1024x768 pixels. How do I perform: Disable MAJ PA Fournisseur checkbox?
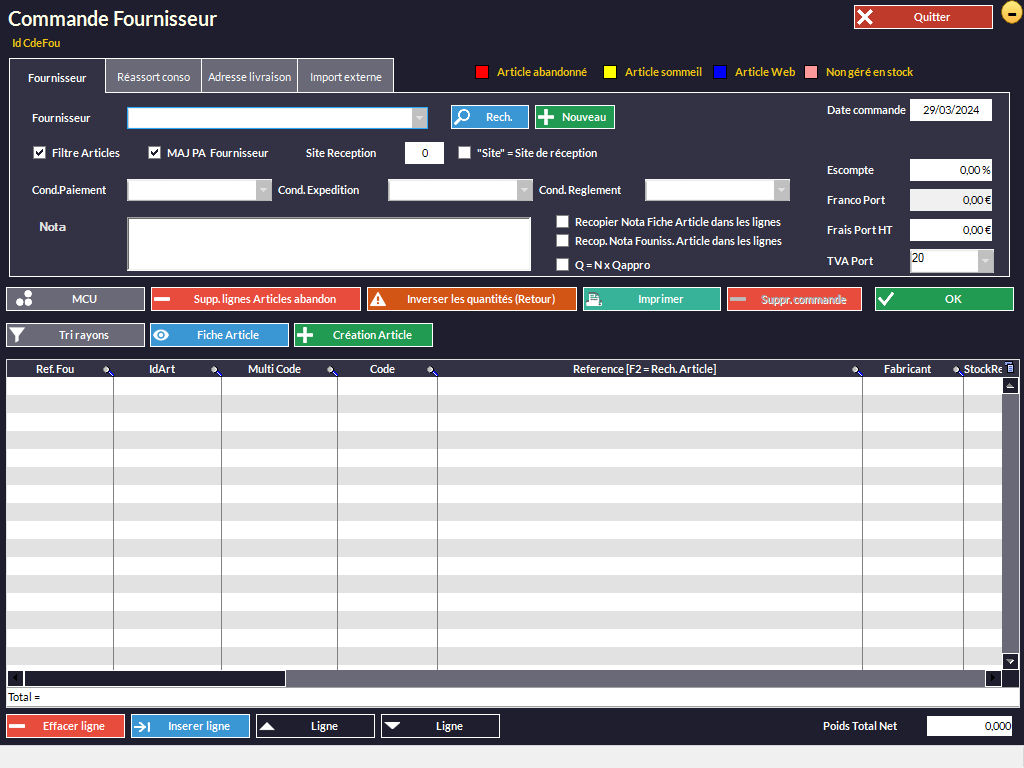click(155, 153)
